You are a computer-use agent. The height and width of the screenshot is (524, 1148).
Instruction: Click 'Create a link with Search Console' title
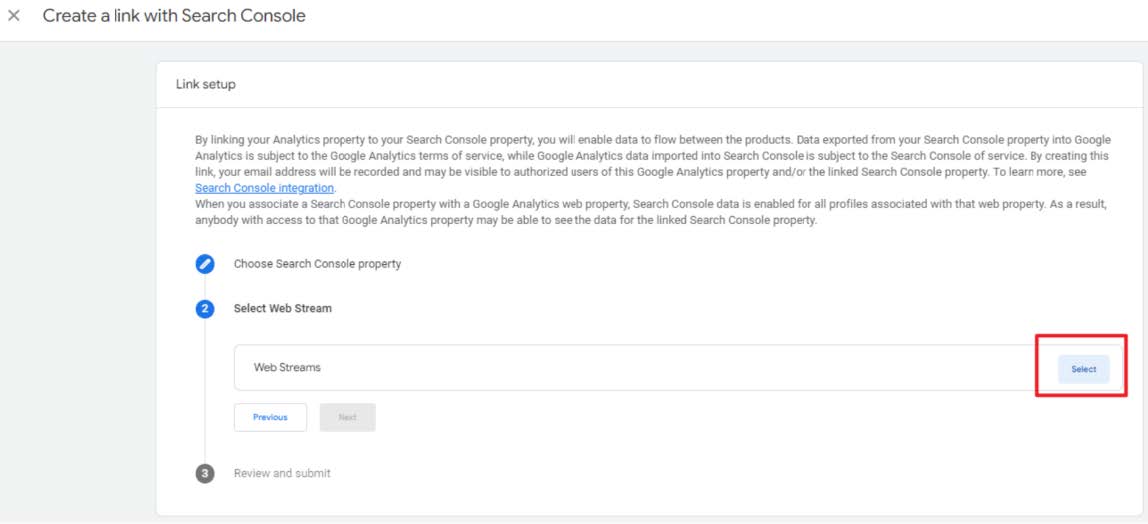[174, 15]
